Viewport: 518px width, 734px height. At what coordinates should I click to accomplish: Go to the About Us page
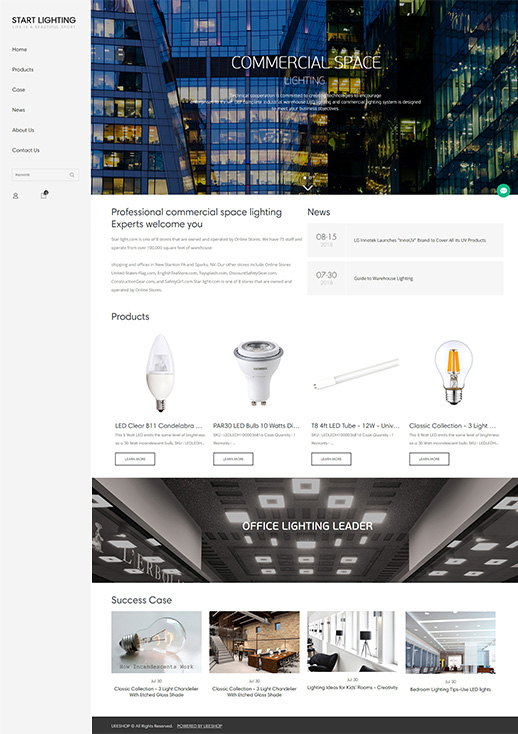coord(23,130)
